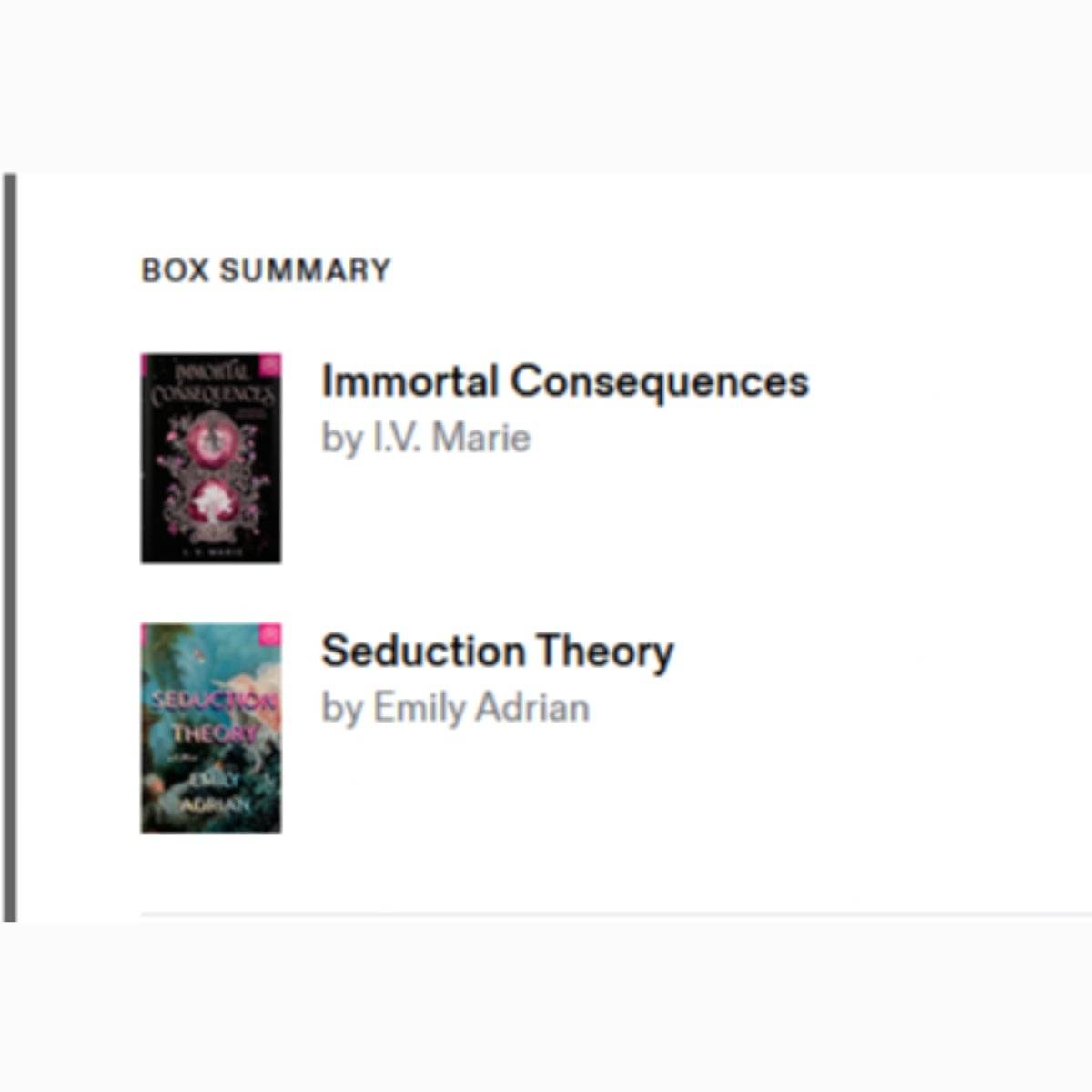Click 'SEDUCTION' lettering on the book cover art

213,702
